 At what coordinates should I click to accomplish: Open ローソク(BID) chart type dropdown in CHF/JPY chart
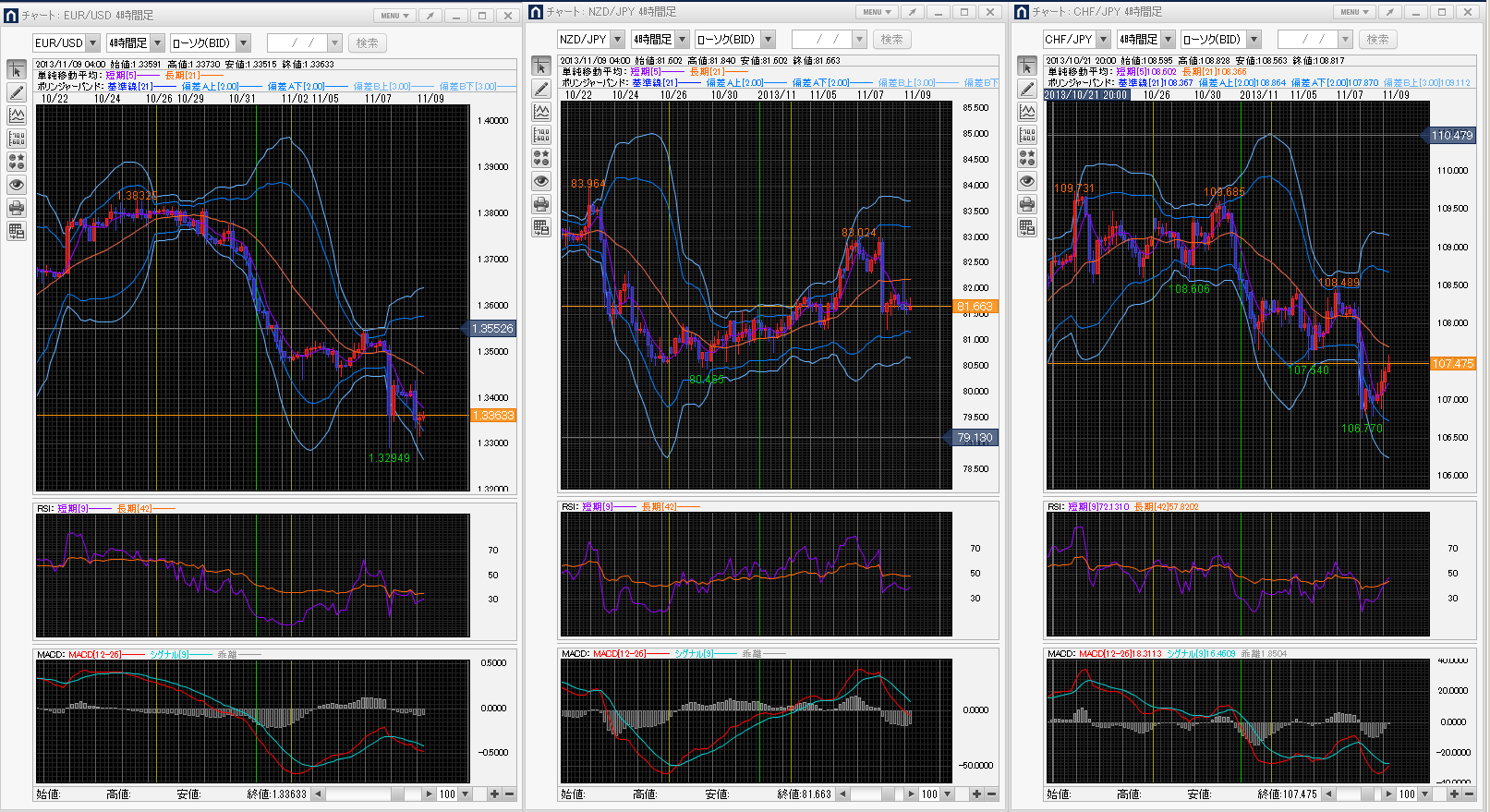point(1254,40)
